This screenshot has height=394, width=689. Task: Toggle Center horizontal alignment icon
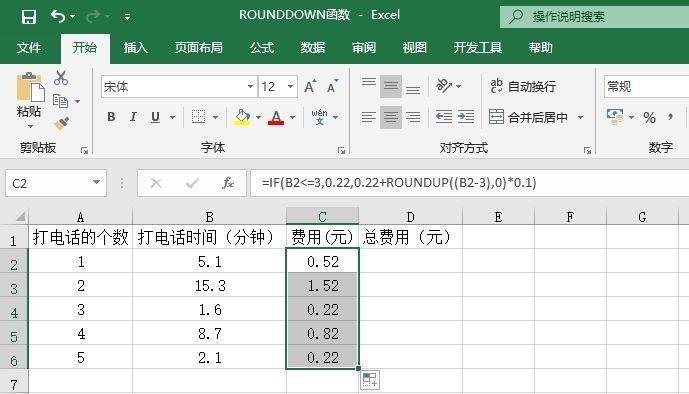click(x=391, y=117)
